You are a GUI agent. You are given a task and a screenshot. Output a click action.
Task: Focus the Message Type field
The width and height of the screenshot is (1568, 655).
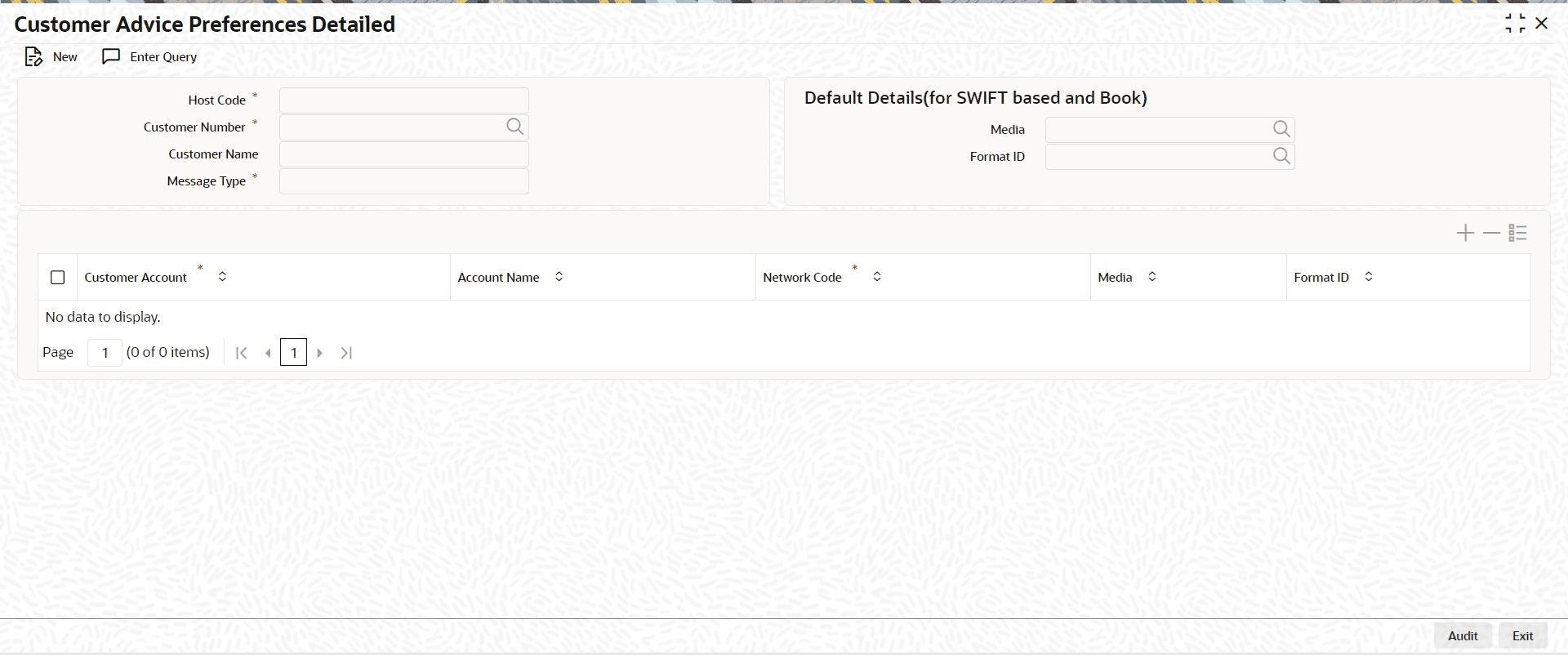point(404,181)
